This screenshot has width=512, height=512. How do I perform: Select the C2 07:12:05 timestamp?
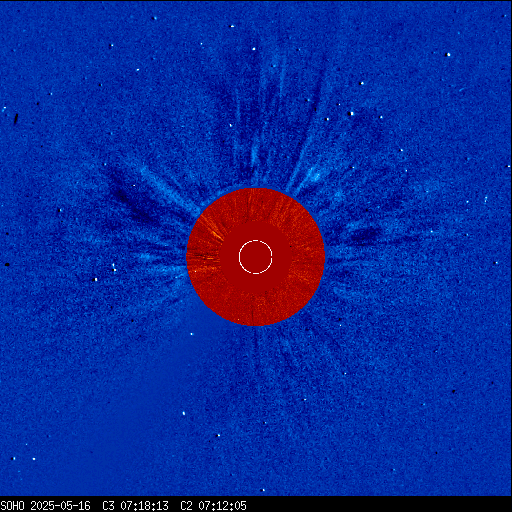pos(213,506)
